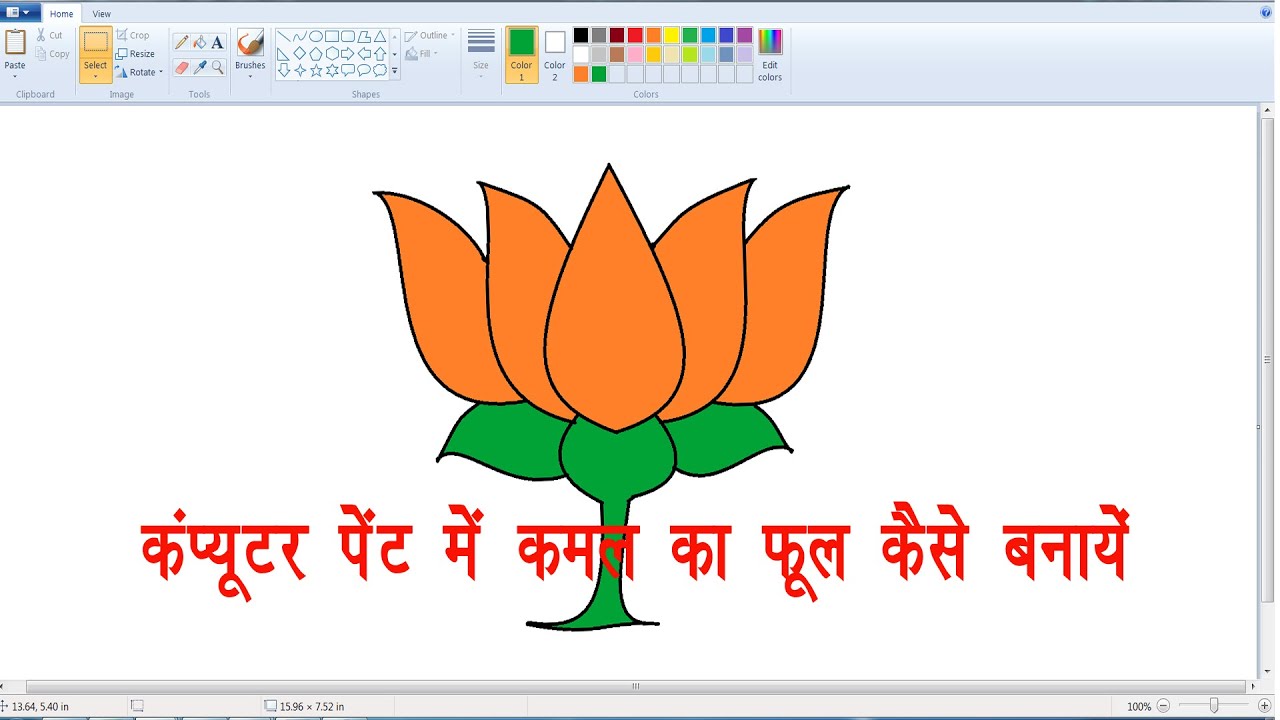Select the Pencil tool

pos(181,42)
